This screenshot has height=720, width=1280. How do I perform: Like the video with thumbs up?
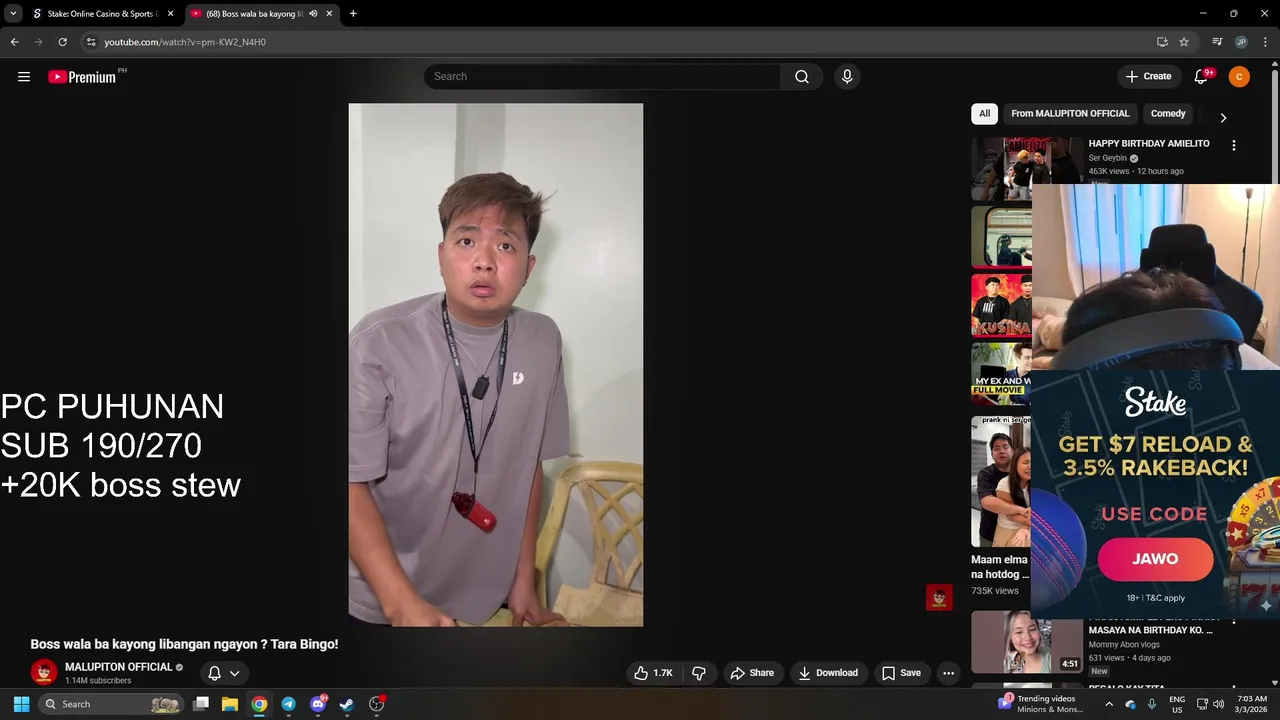click(x=652, y=673)
